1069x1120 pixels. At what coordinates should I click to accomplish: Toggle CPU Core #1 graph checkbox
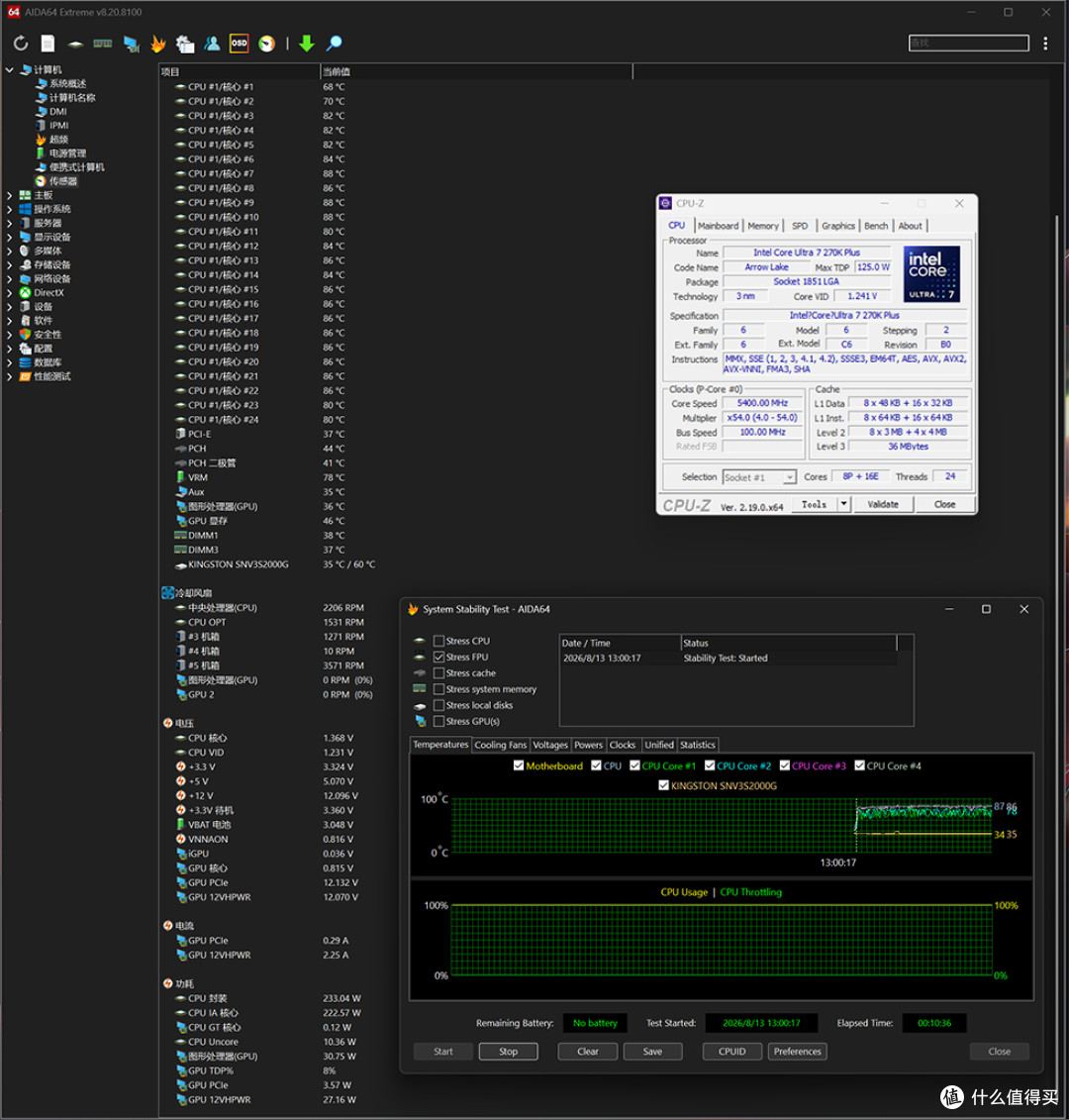[634, 765]
